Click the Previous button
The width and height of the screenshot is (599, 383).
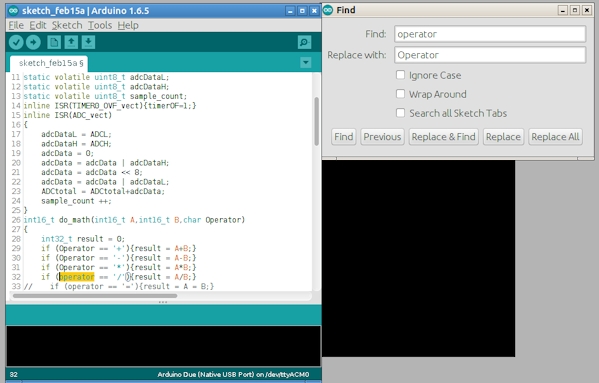pyautogui.click(x=382, y=137)
